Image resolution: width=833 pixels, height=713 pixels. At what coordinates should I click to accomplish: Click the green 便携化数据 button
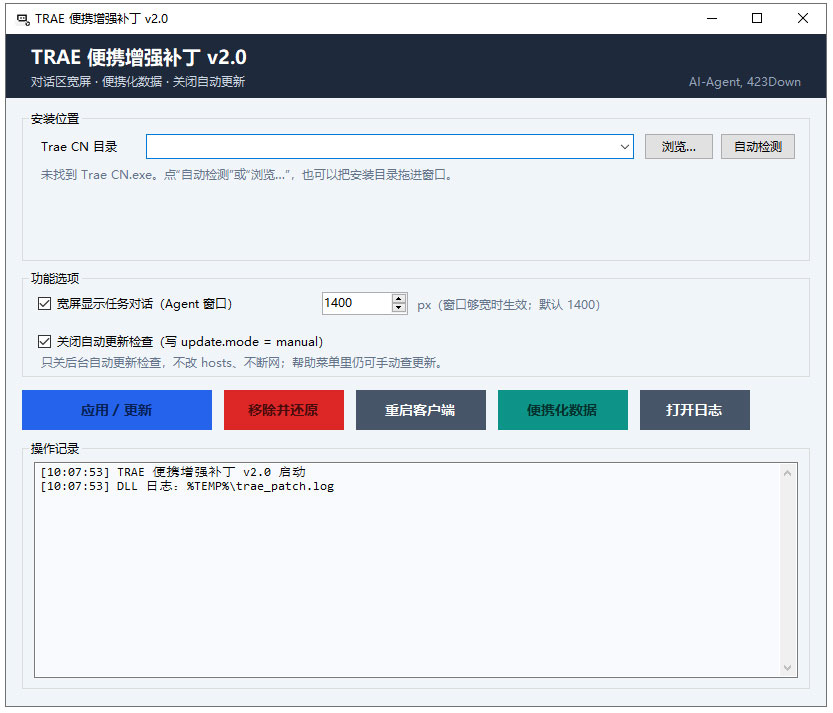563,410
